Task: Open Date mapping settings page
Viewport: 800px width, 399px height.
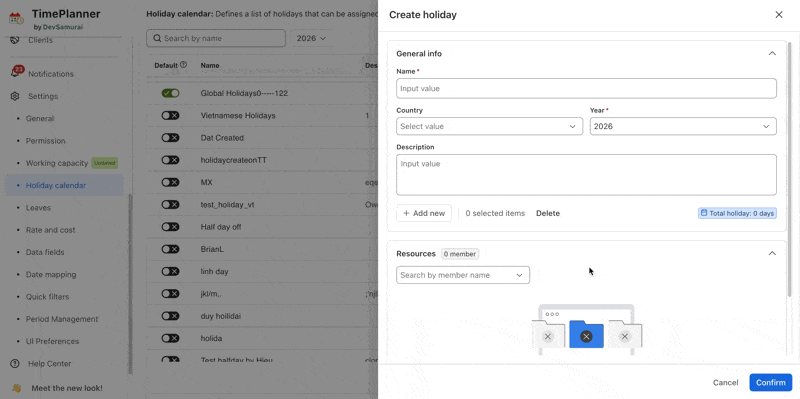Action: 51,275
